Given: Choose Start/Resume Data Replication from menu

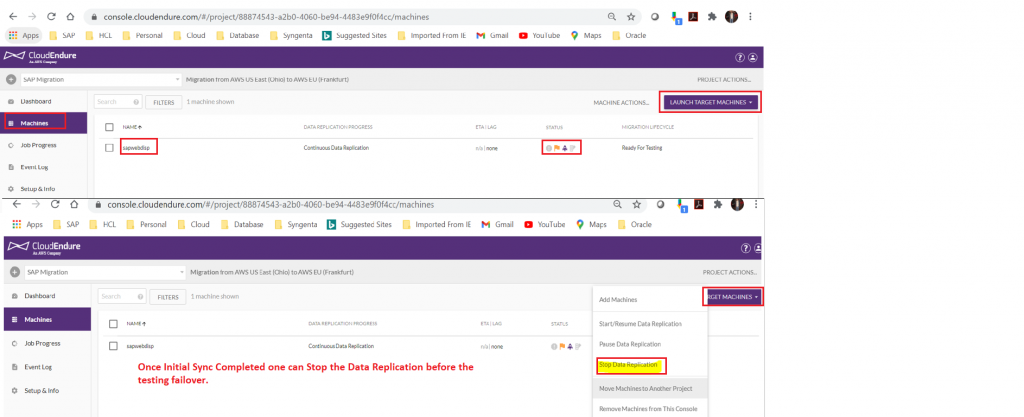Looking at the screenshot, I should (641, 324).
